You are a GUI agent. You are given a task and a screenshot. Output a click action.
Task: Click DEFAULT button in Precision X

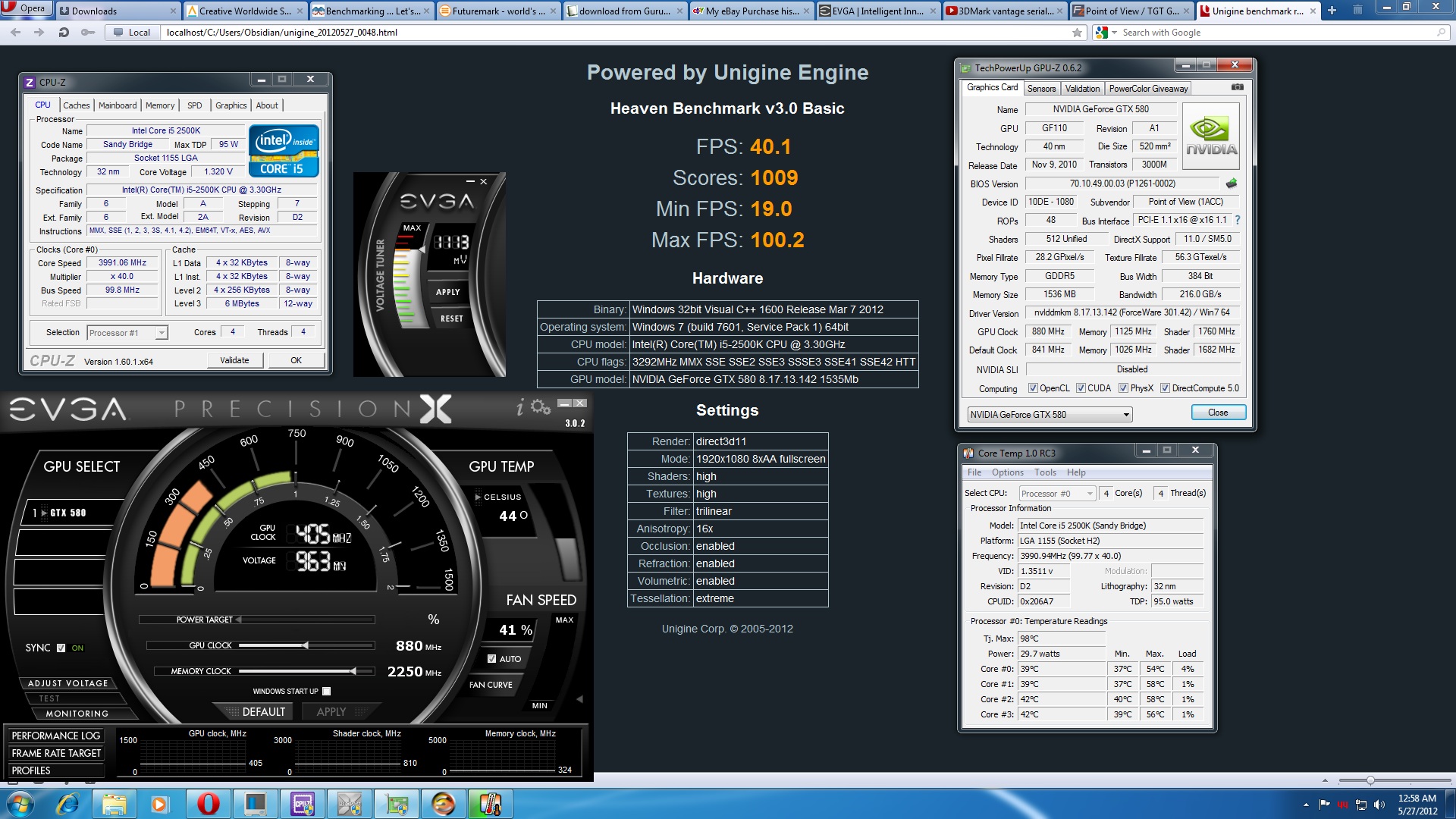coord(263,712)
